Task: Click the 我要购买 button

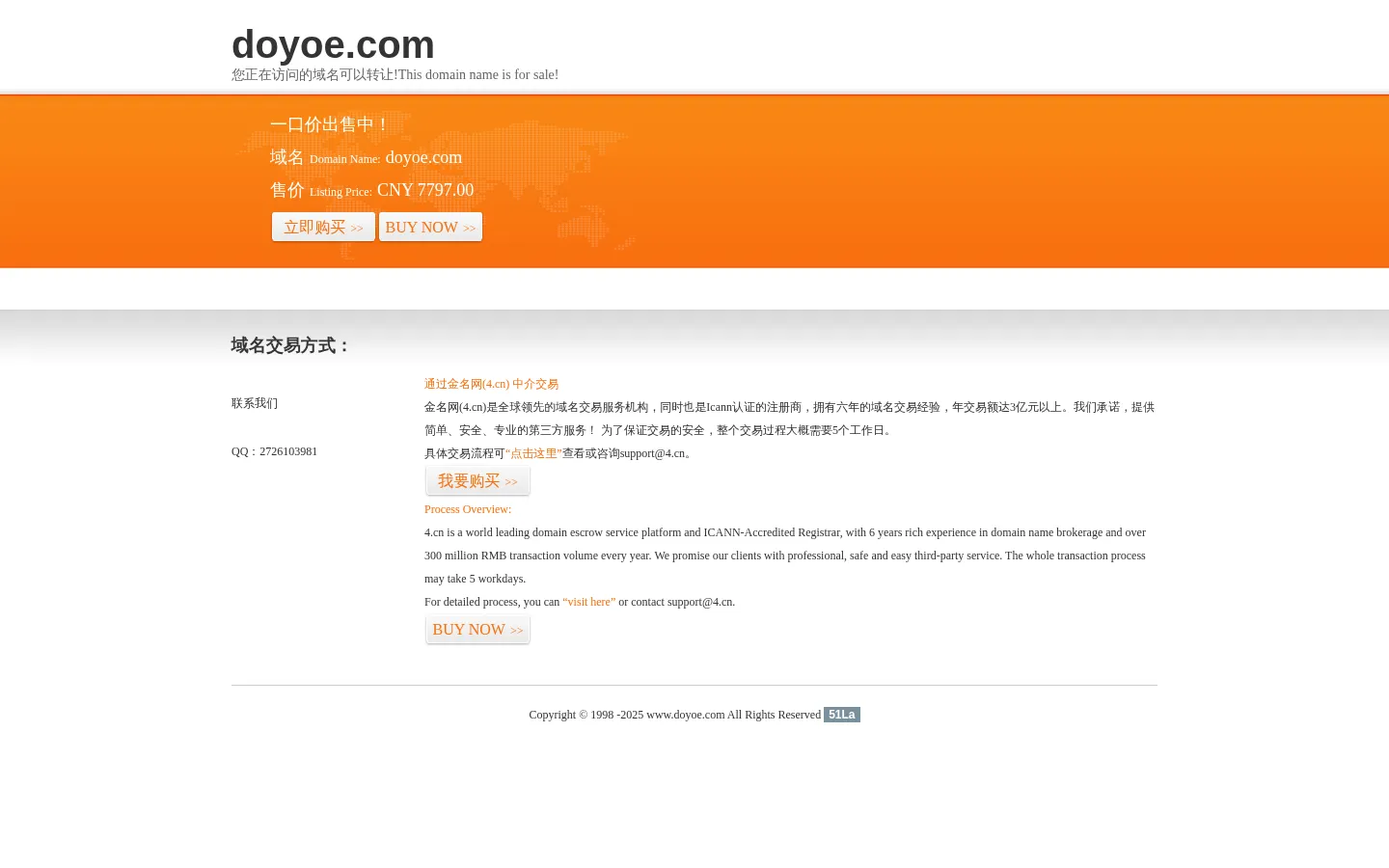Action: (x=477, y=481)
